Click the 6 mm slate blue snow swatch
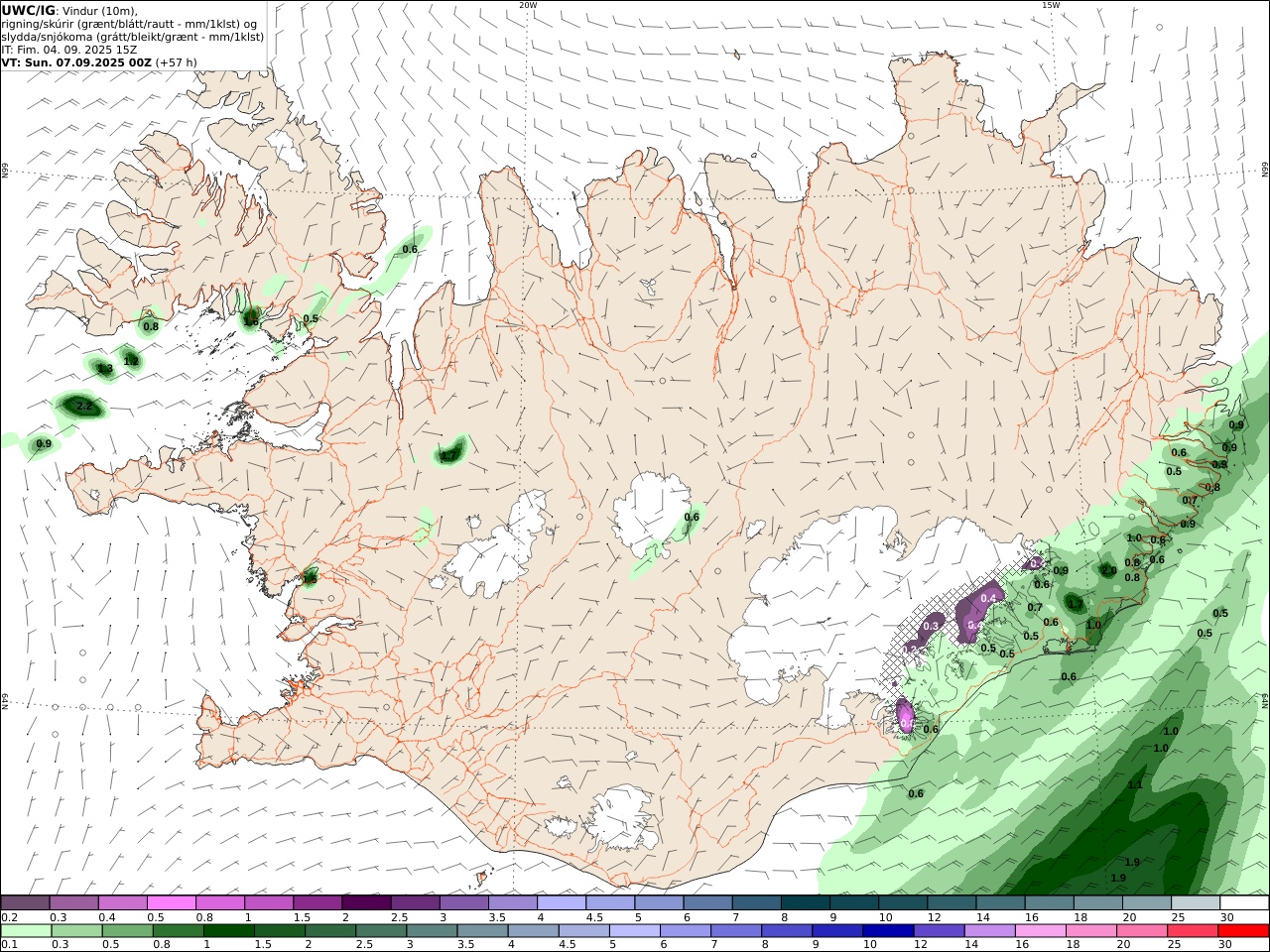 click(x=708, y=902)
